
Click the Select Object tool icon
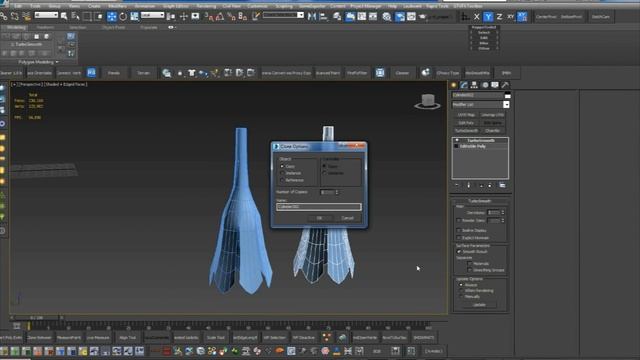point(64,16)
